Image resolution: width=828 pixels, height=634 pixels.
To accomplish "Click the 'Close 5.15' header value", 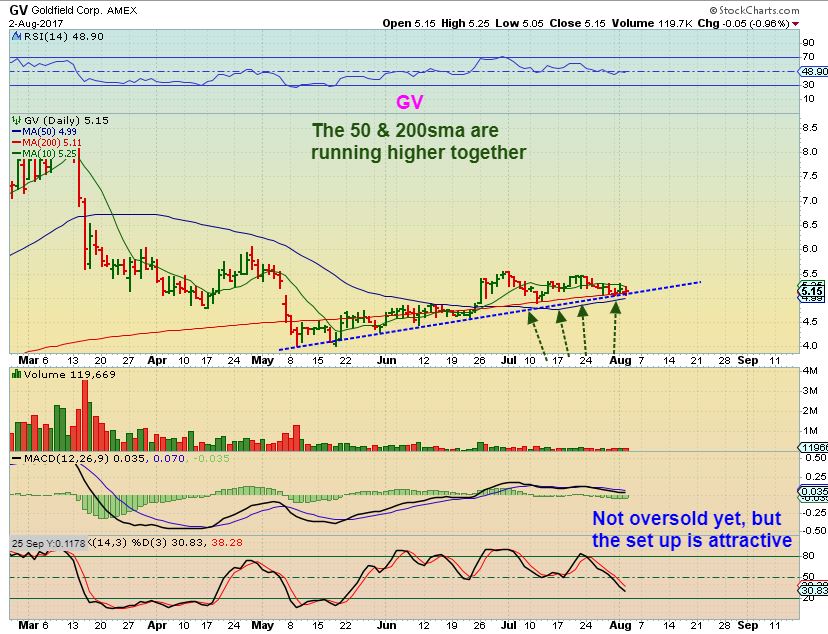I will [577, 23].
